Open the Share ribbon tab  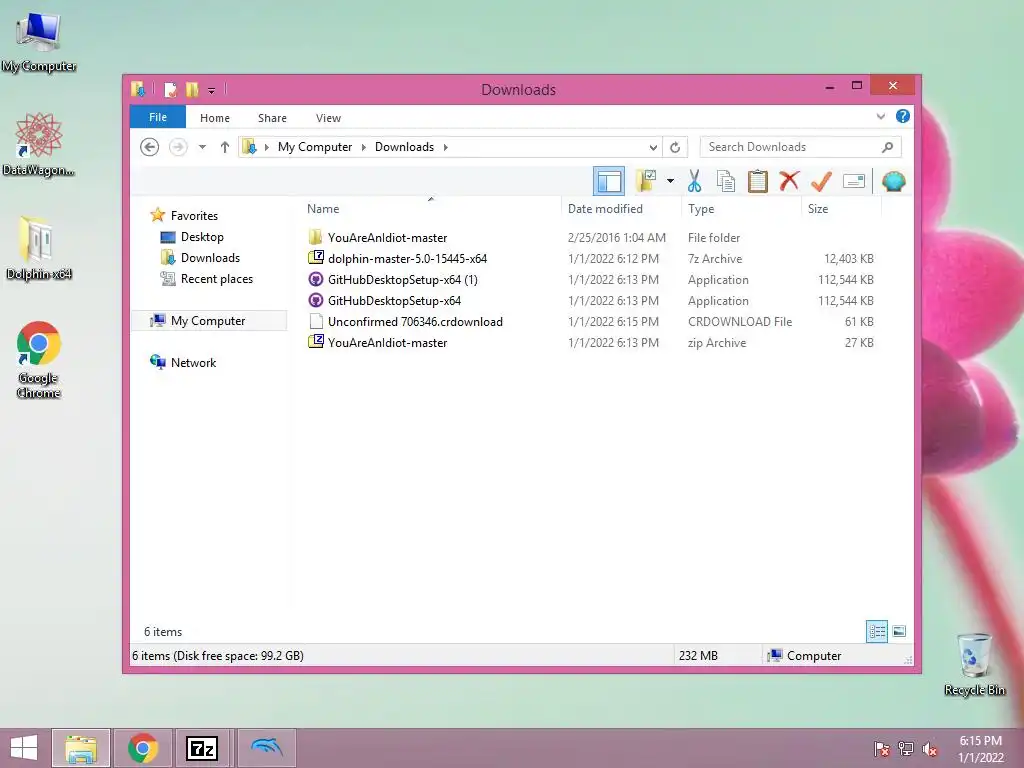point(272,118)
